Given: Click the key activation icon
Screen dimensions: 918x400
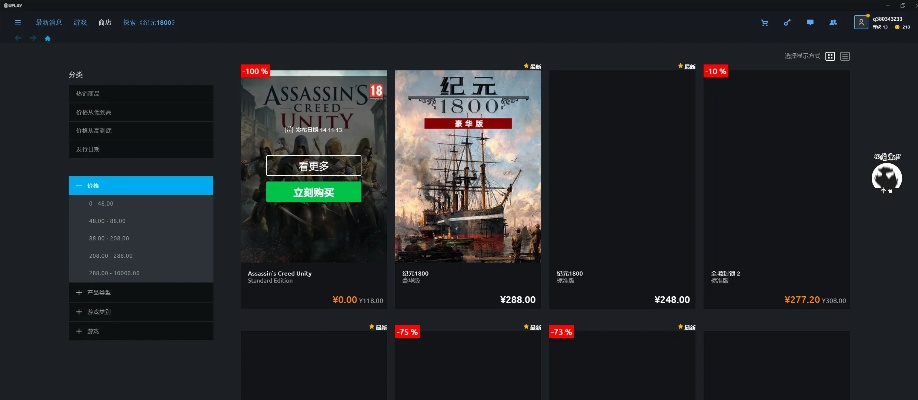Looking at the screenshot, I should (x=787, y=23).
